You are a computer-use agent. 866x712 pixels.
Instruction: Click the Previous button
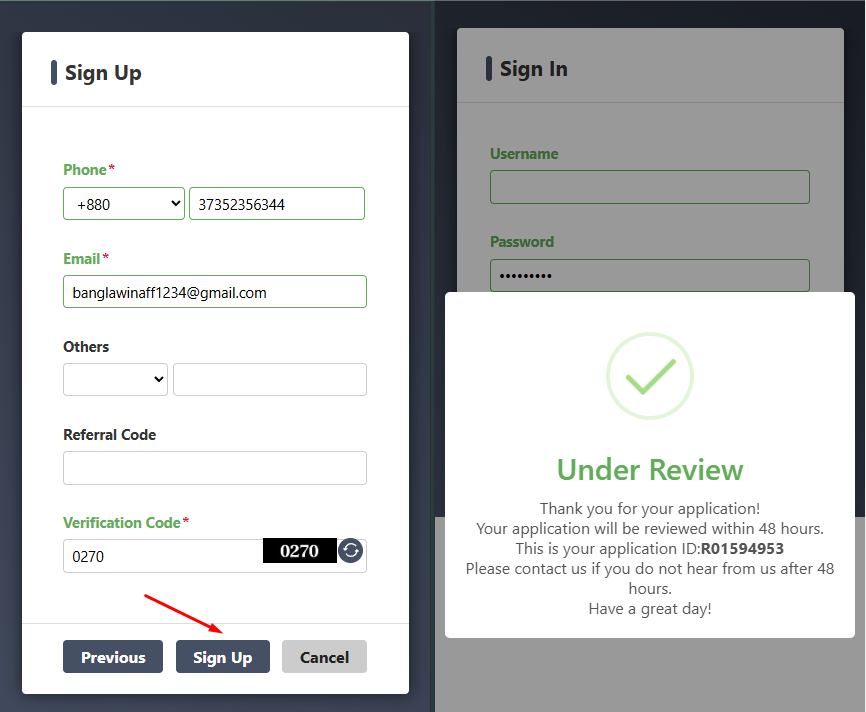(113, 657)
